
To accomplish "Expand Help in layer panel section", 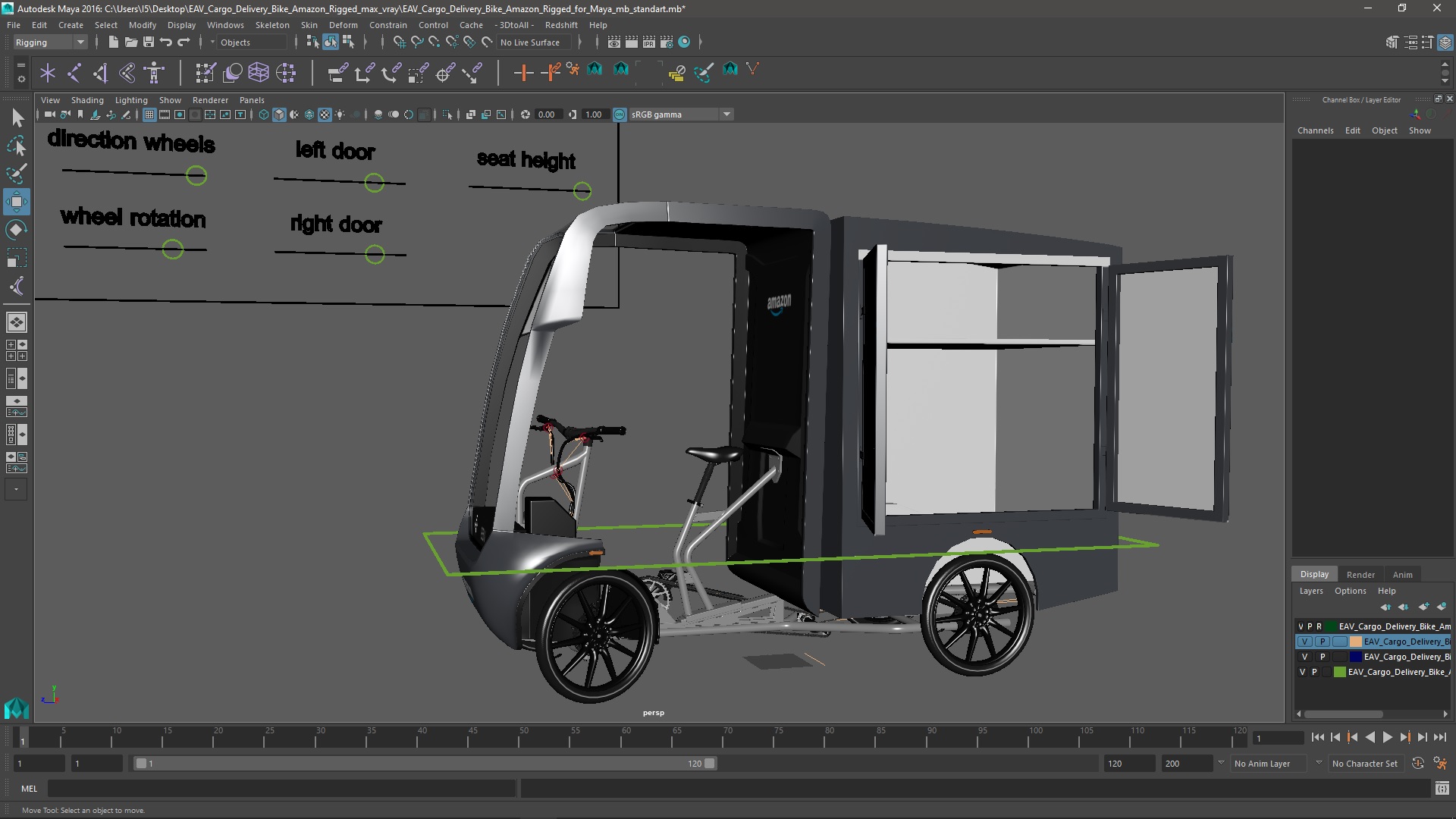I will pos(1387,590).
